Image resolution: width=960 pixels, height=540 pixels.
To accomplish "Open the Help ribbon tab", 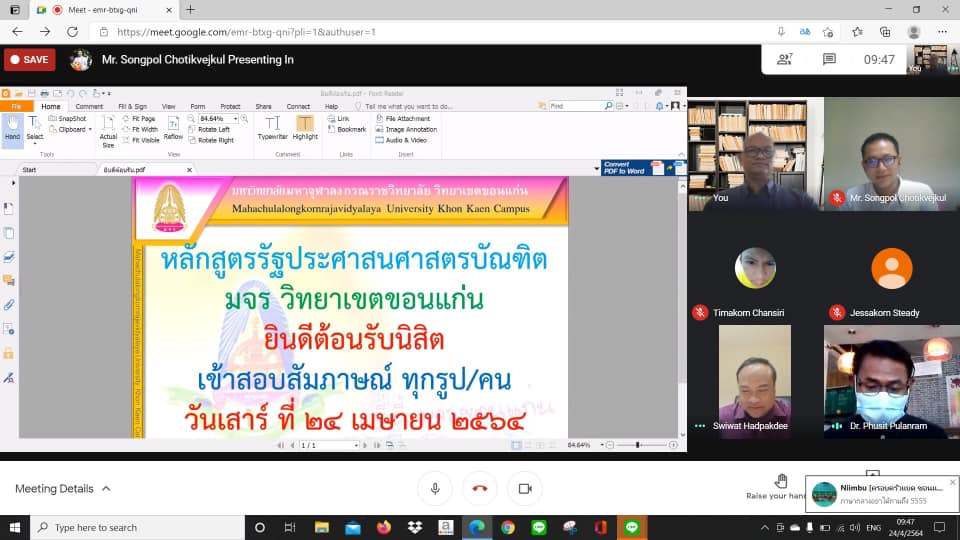I will 331,107.
